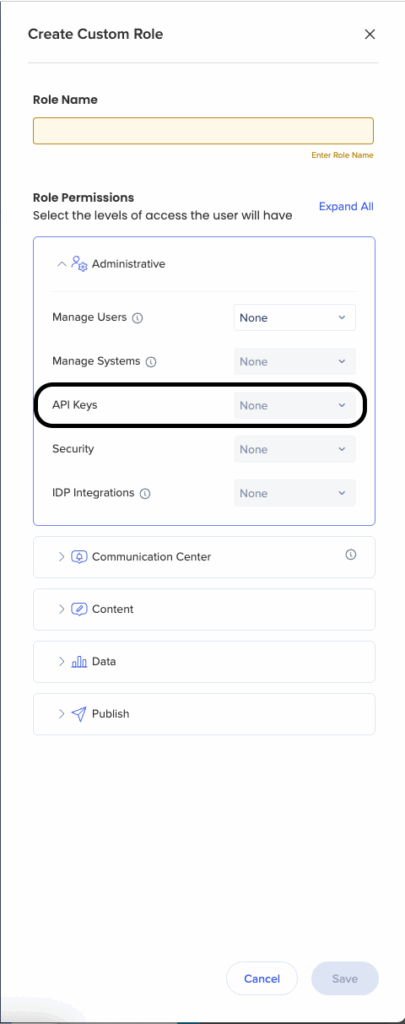Open the IDP Integrations permission dropdown
This screenshot has width=405, height=1024.
pyautogui.click(x=295, y=493)
